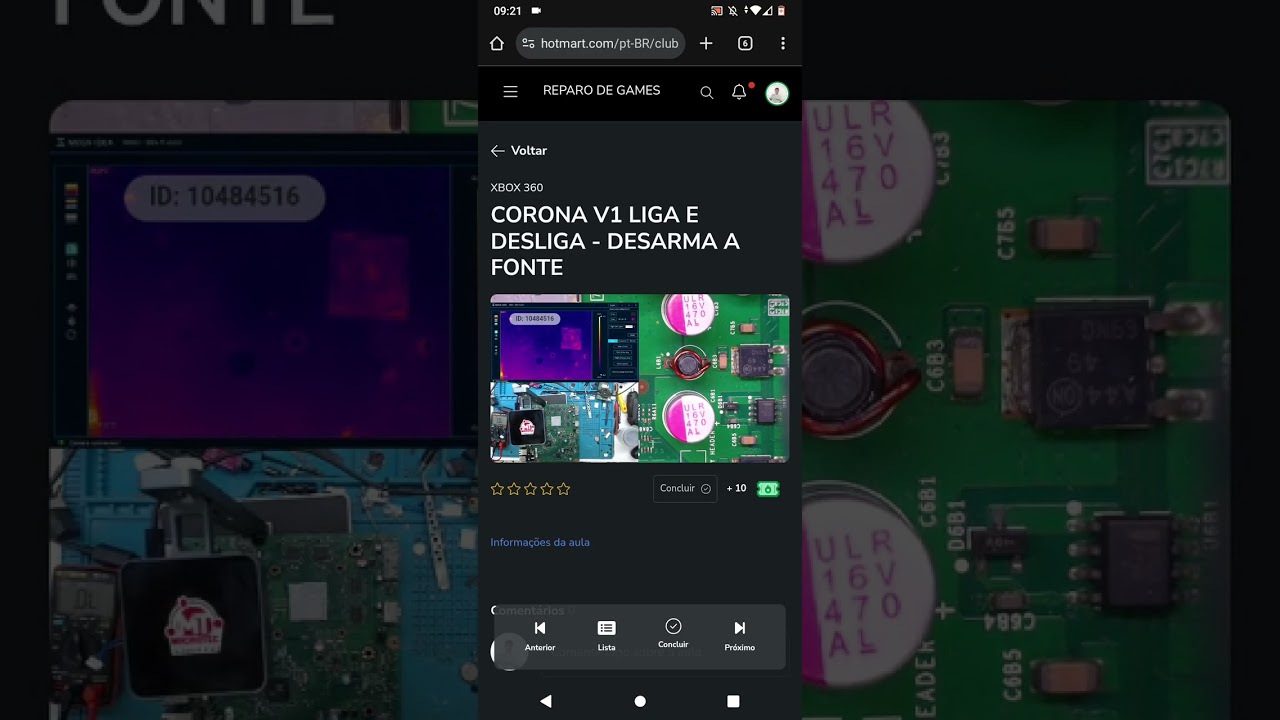Rate the lesson four stars
This screenshot has width=1280, height=720.
click(x=547, y=489)
